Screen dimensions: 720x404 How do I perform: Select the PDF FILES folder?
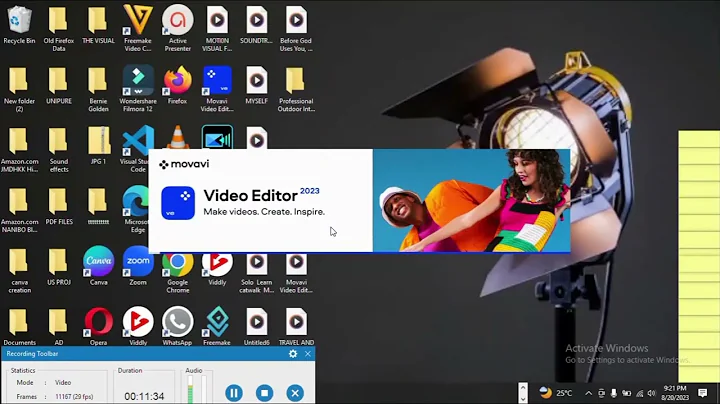coord(58,207)
